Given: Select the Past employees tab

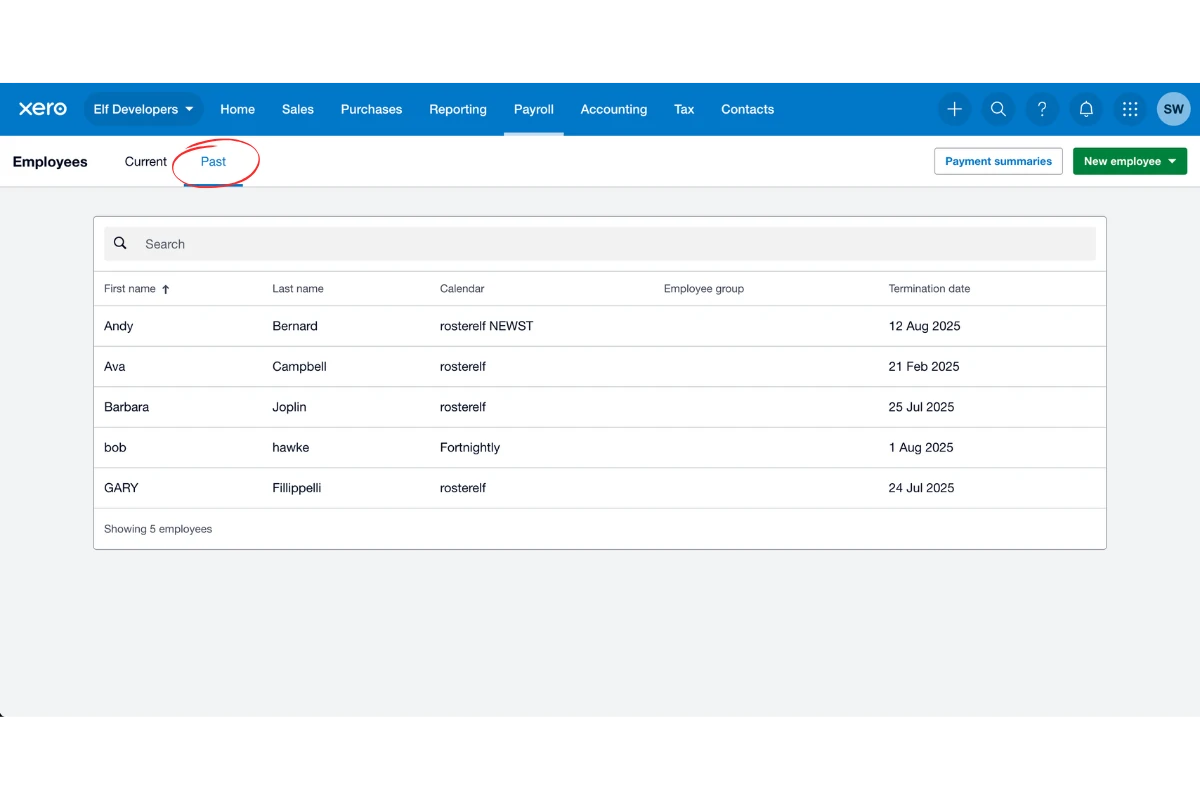Looking at the screenshot, I should (213, 161).
